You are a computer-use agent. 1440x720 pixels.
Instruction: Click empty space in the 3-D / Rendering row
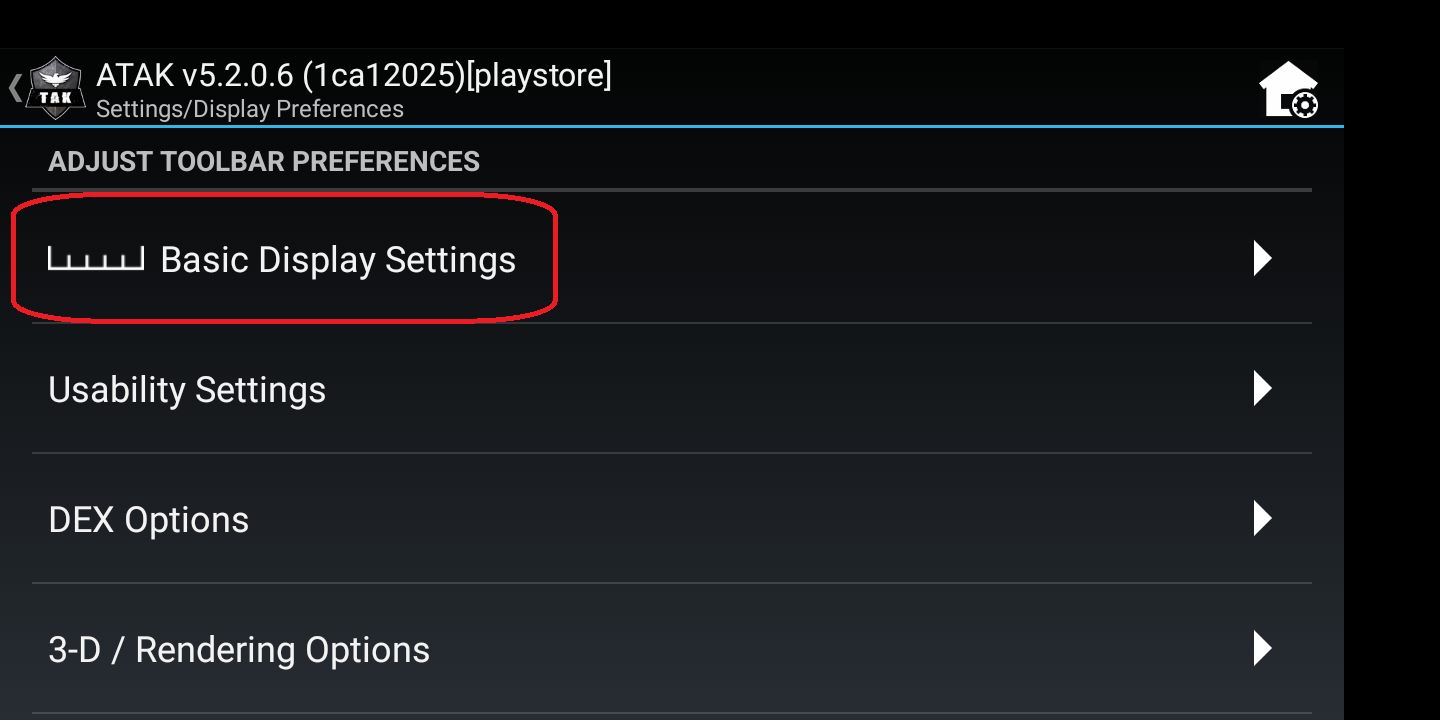[x=800, y=648]
